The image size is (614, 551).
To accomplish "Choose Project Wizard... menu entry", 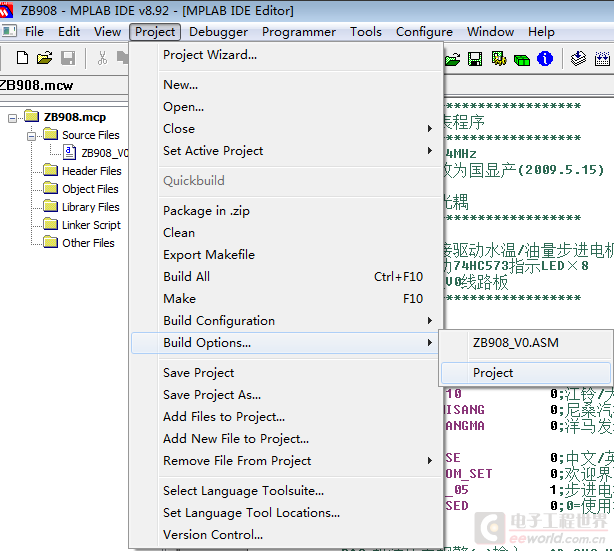I will 286,55.
